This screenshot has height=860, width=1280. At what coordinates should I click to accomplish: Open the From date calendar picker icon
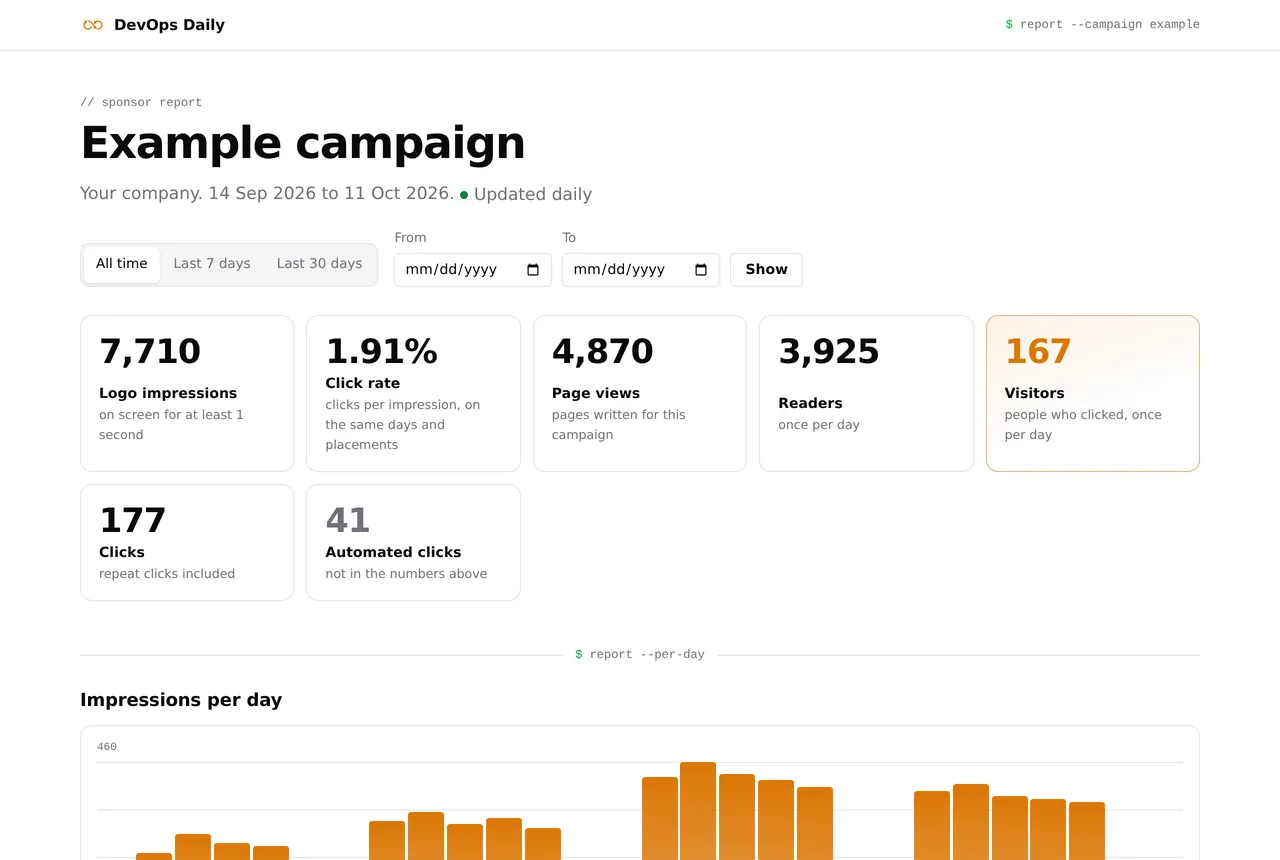(533, 270)
